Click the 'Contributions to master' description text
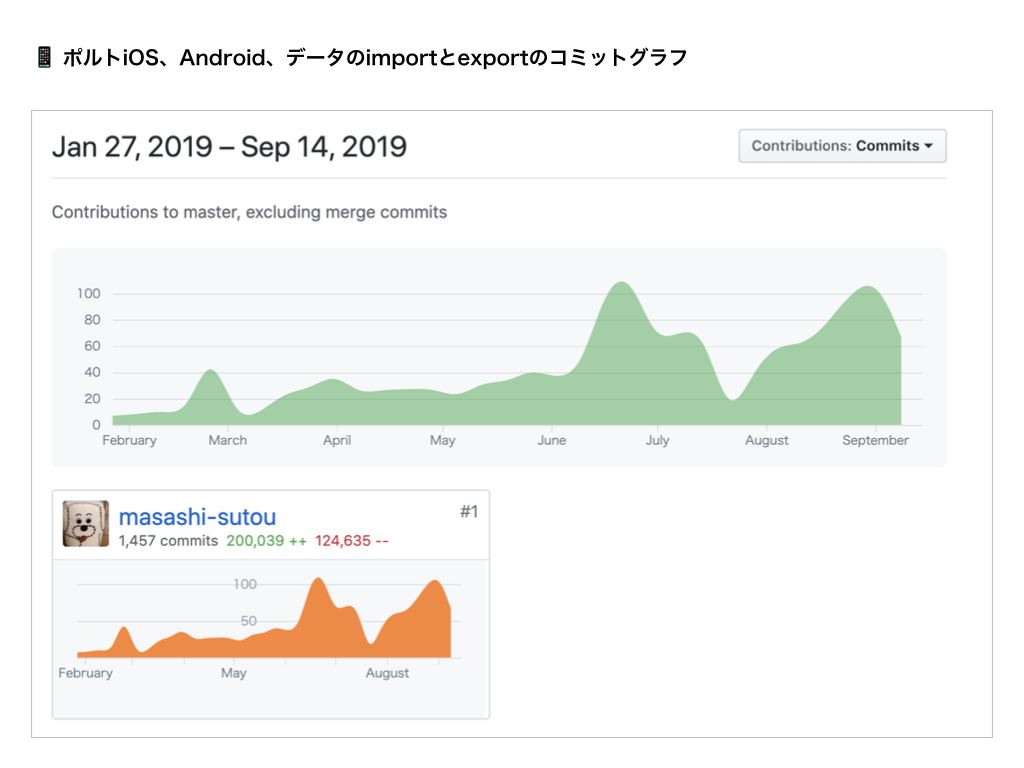 click(249, 212)
